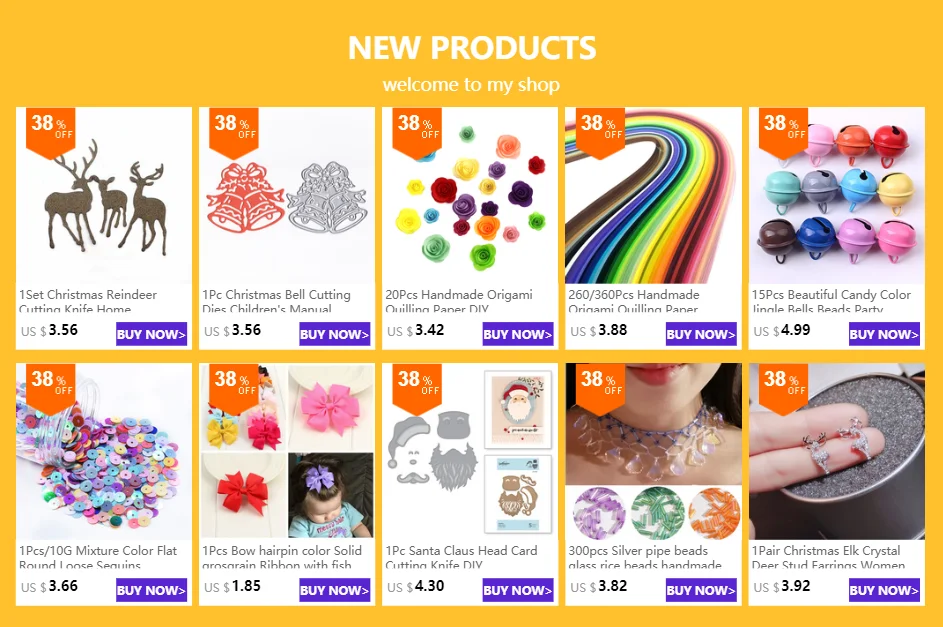This screenshot has height=627, width=943.
Task: Open the Christmas elk crystal earrings image
Action: pos(837,451)
